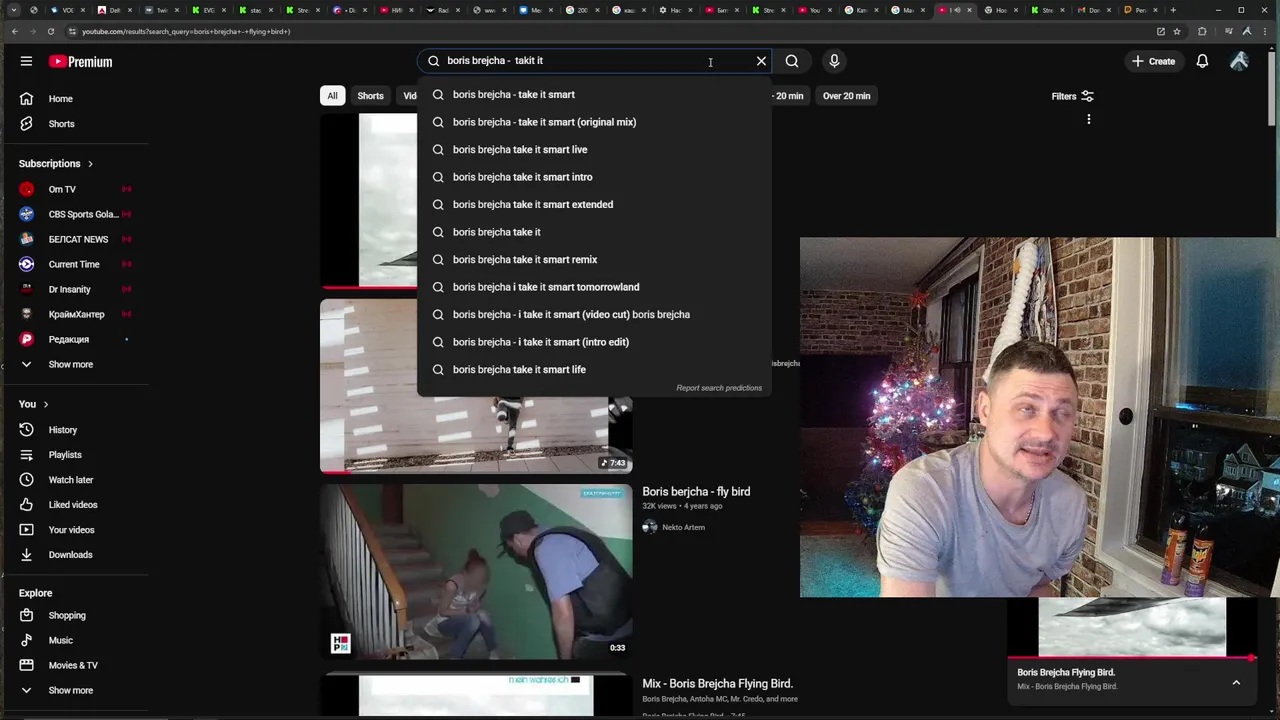This screenshot has width=1280, height=720.
Task: Go back with browser back arrow
Action: 14,31
